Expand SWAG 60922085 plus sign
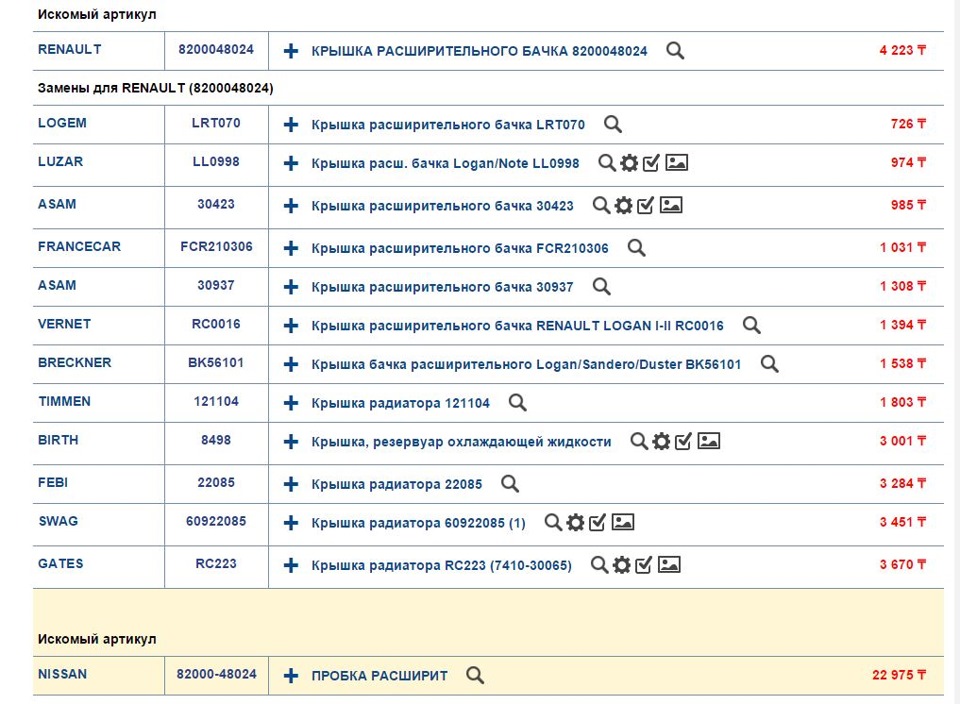This screenshot has width=960, height=704. [291, 523]
